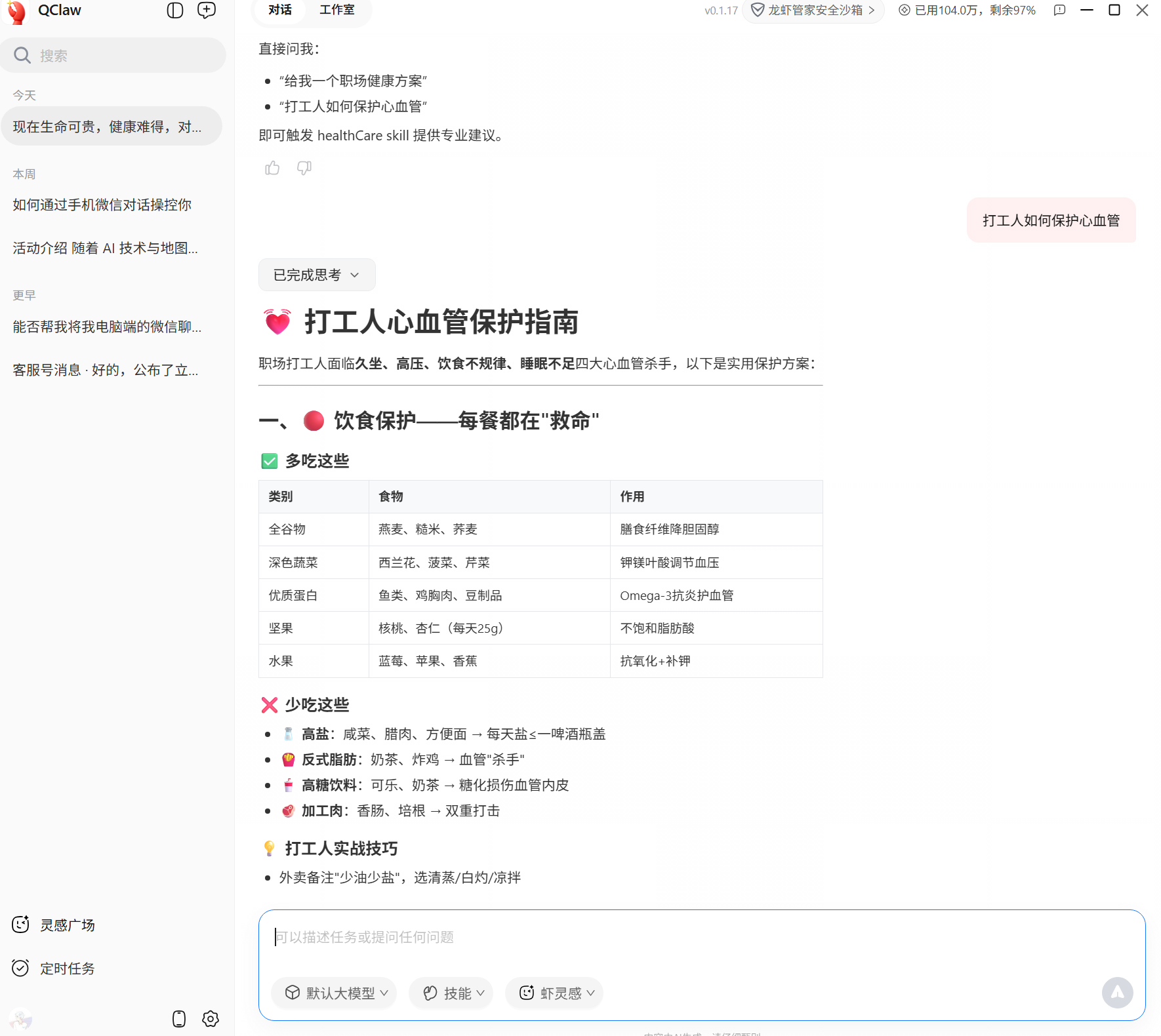Click the sidebar collapse icon beside QClaw
1161x1036 pixels.
(174, 10)
